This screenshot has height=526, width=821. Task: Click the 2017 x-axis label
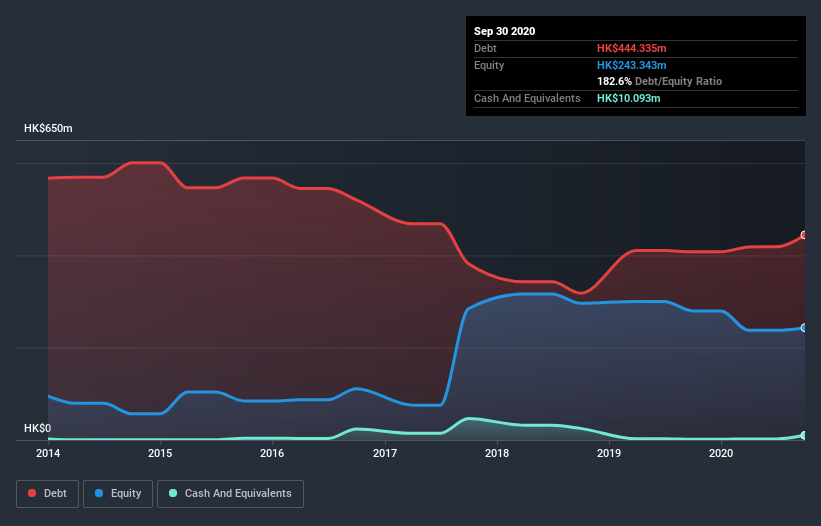click(385, 453)
